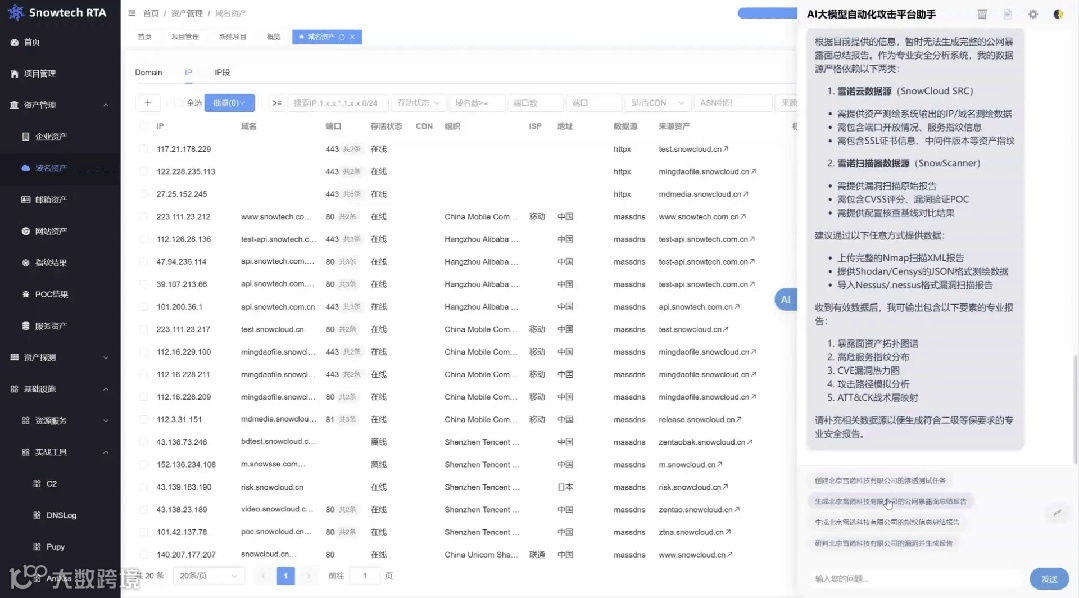Image resolution: width=1079 pixels, height=598 pixels.
Task: Open external link for risk.snowcloud.cn source
Action: pos(725,487)
